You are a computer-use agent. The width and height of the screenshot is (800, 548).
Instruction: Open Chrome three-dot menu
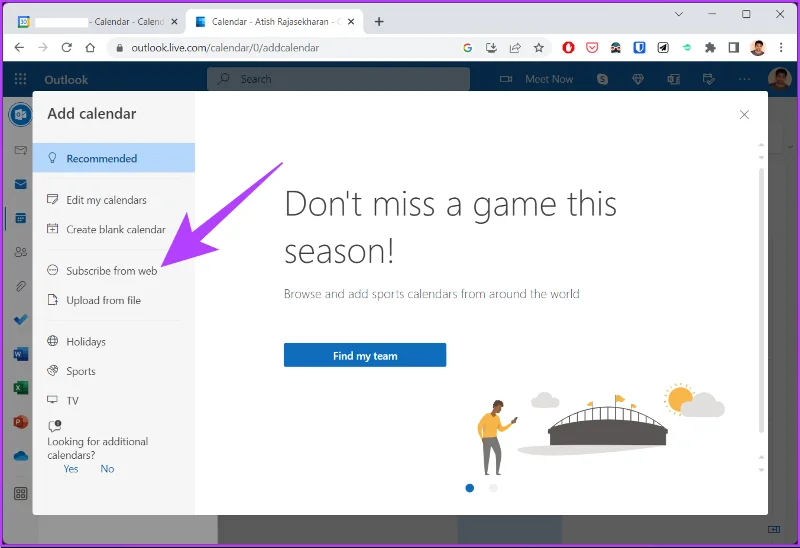(x=781, y=47)
